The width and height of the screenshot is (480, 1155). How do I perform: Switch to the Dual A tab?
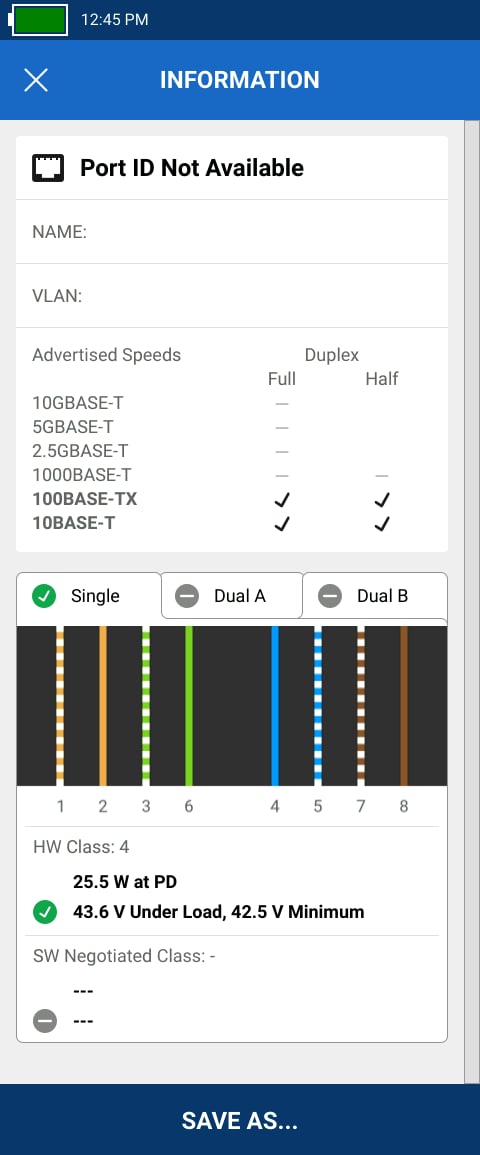[232, 596]
